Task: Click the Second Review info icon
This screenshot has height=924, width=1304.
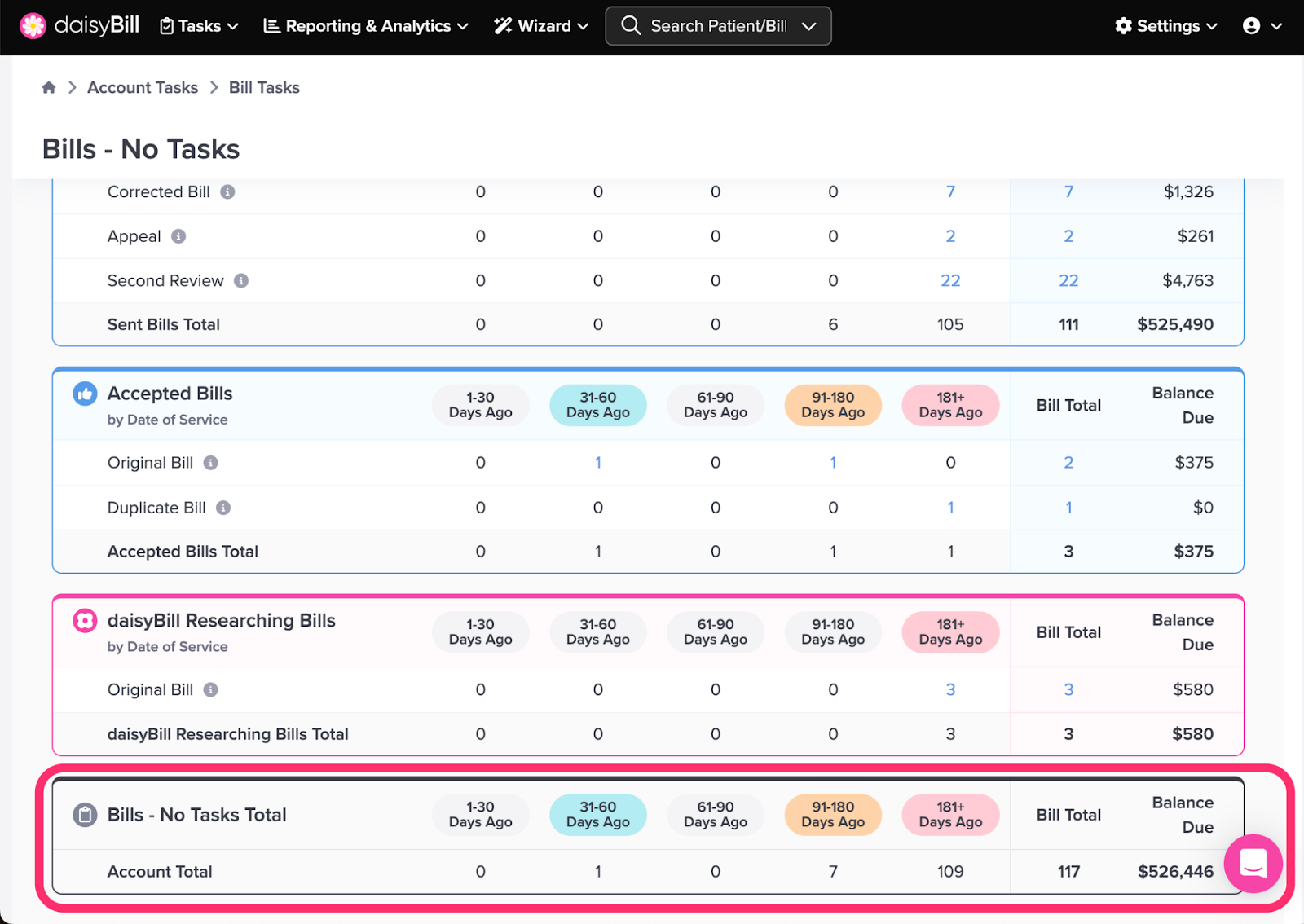Action: (241, 280)
